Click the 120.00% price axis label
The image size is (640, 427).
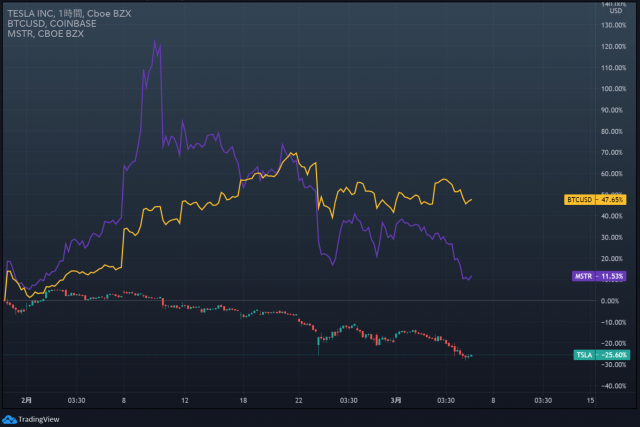click(x=613, y=47)
